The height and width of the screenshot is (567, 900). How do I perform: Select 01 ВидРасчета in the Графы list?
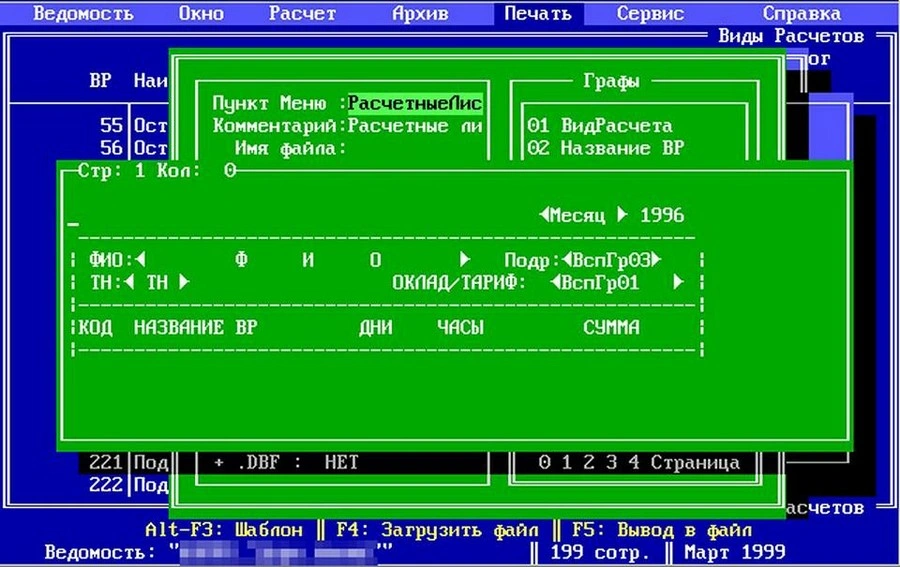599,126
